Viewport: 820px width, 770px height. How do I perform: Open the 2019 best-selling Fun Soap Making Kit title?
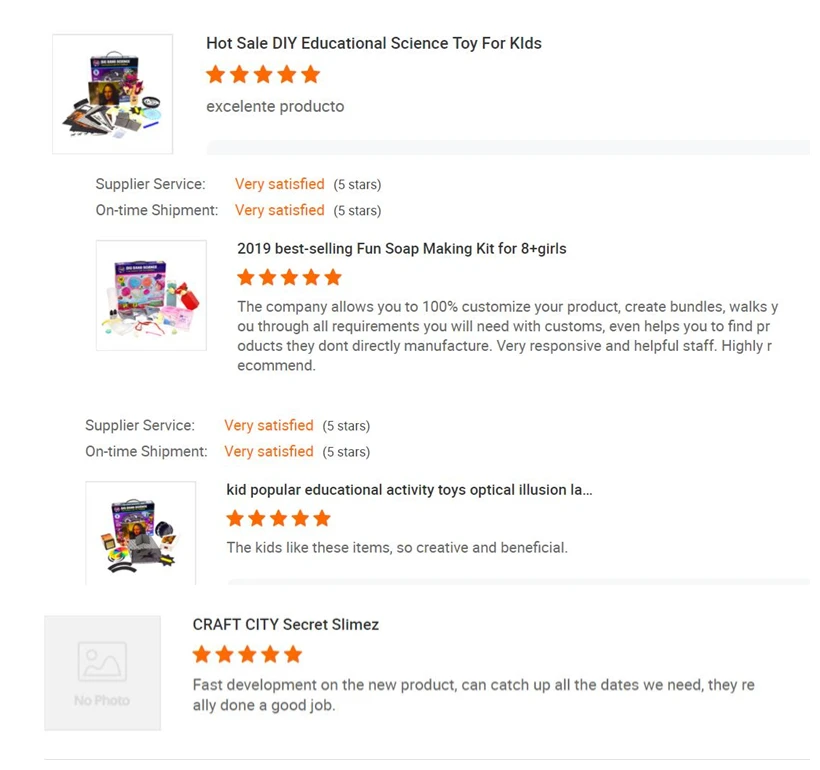(401, 248)
